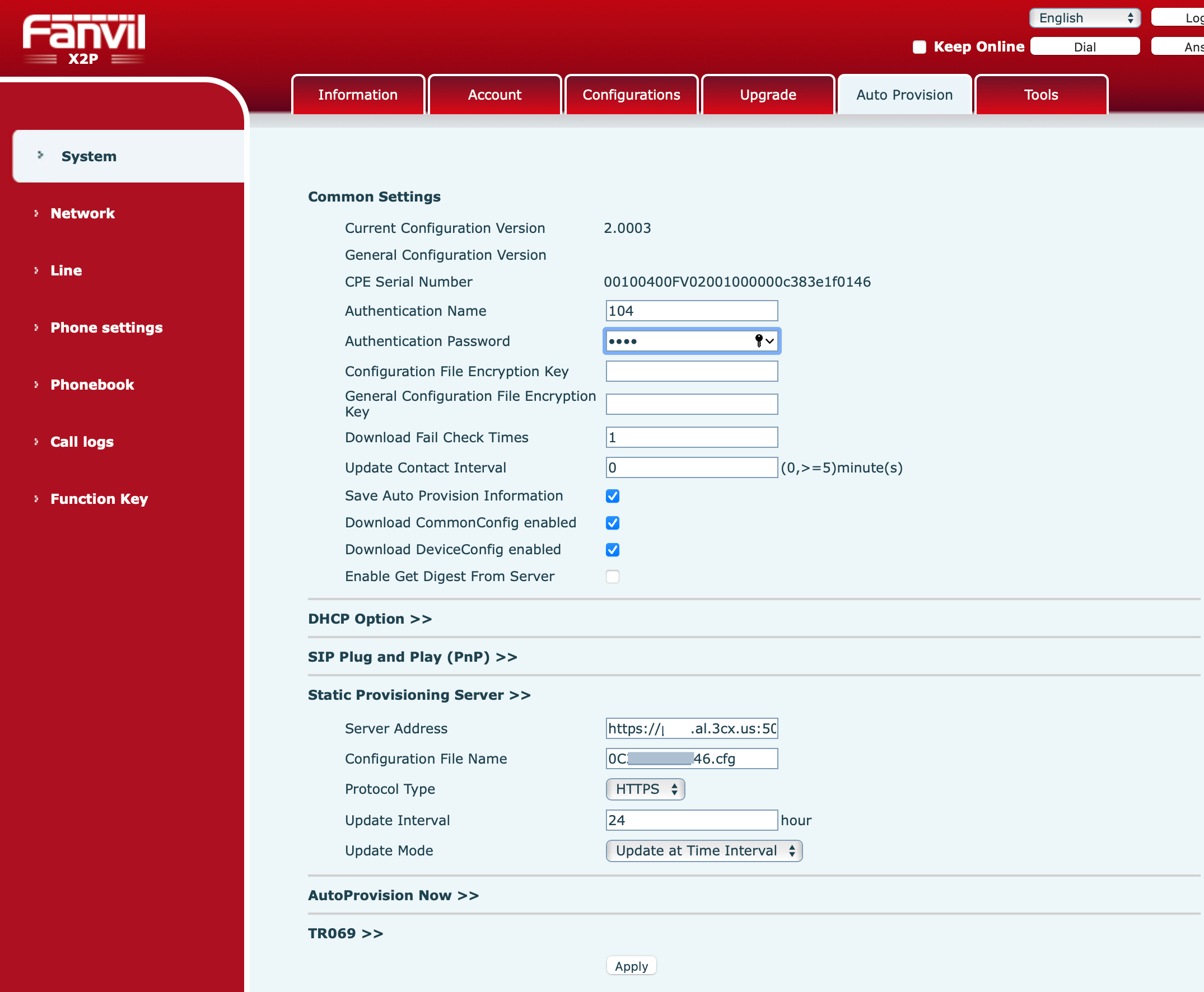
Task: Open the Configurations tab
Action: coord(631,95)
